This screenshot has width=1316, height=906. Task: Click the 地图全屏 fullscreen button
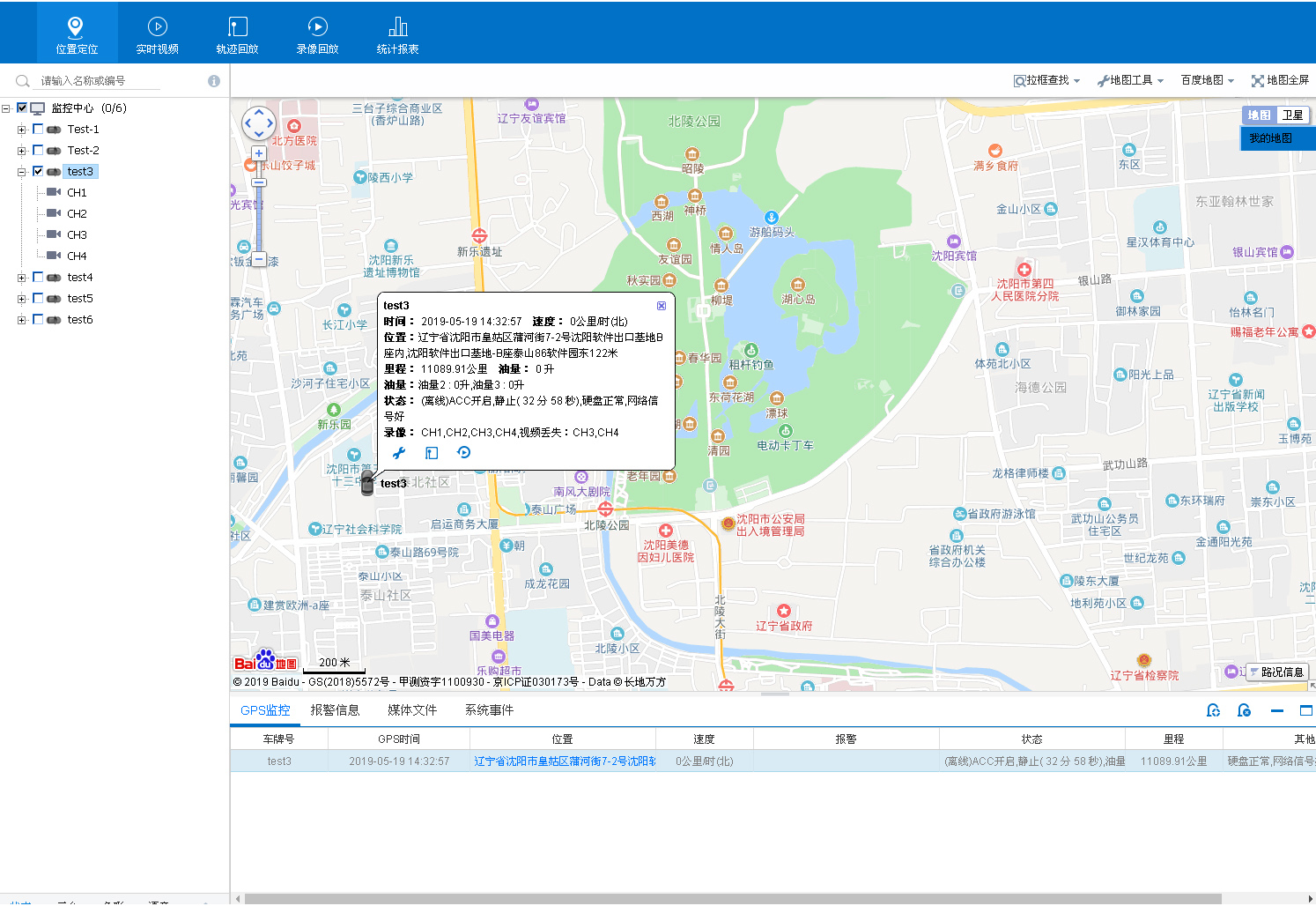(1280, 80)
